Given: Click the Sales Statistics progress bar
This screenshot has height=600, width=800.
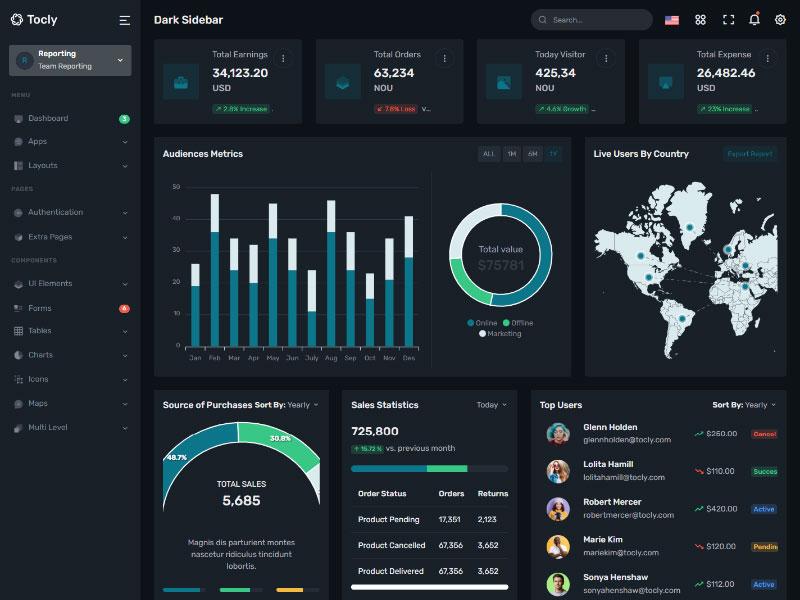Looking at the screenshot, I should click(x=429, y=468).
